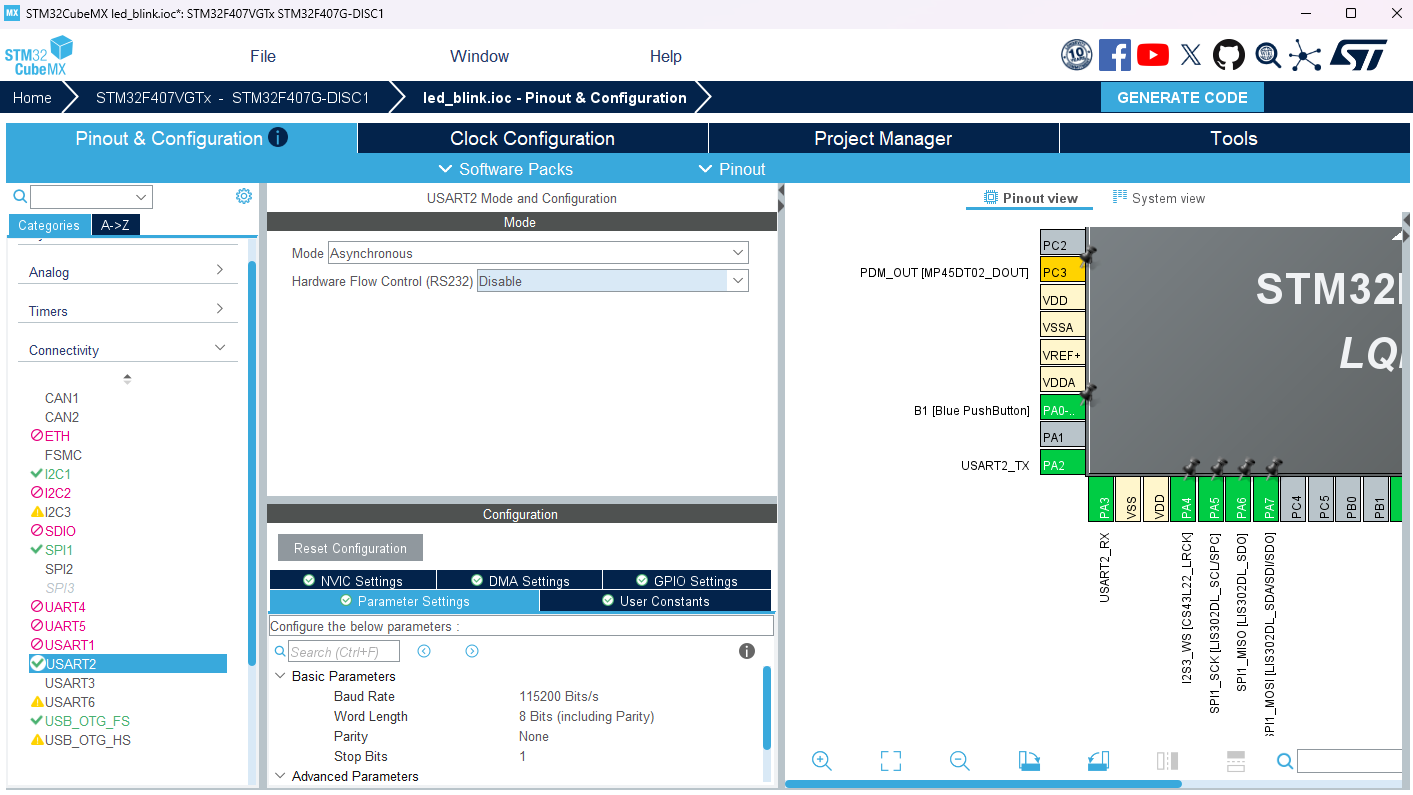The image size is (1413, 795).
Task: Open the YouTube icon in the header
Action: point(1153,55)
